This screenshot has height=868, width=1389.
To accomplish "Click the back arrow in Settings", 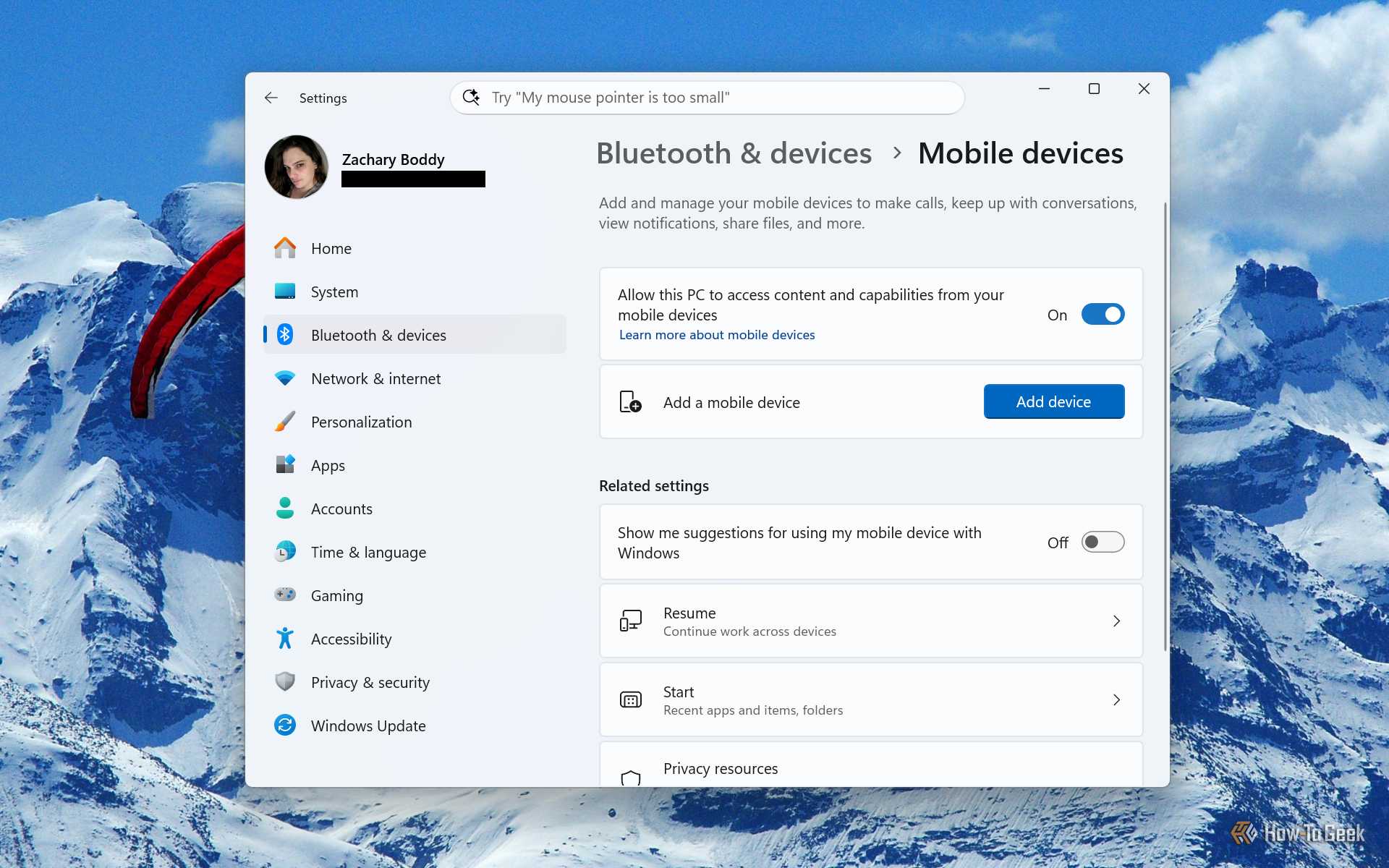I will point(271,98).
